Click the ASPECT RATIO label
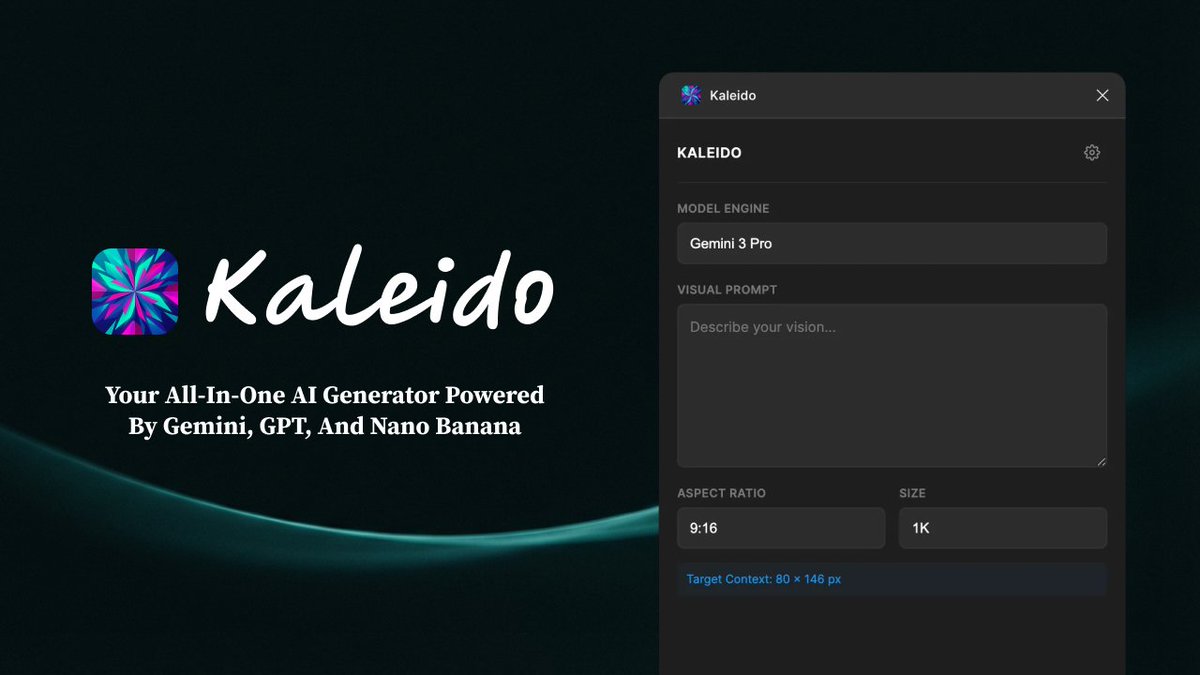The width and height of the screenshot is (1200, 675). point(721,494)
